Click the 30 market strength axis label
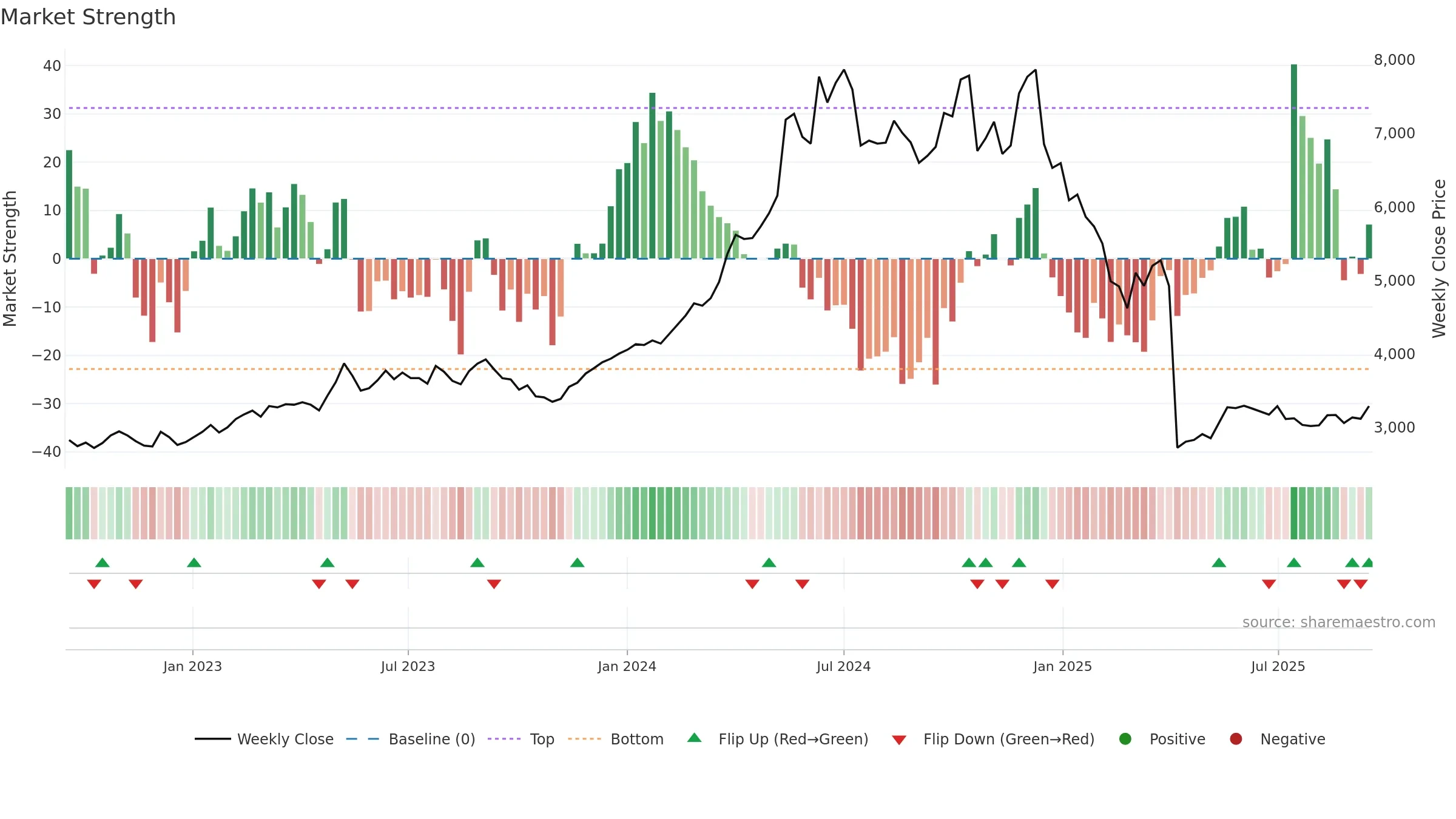 pos(52,114)
